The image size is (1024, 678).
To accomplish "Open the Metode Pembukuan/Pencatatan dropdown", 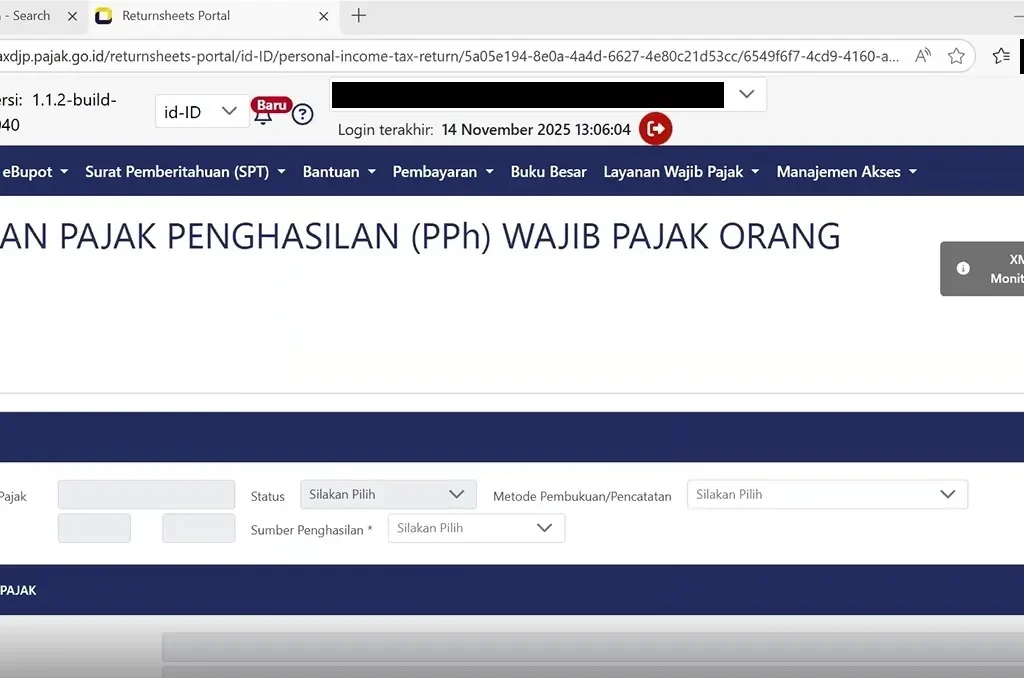I will 827,494.
